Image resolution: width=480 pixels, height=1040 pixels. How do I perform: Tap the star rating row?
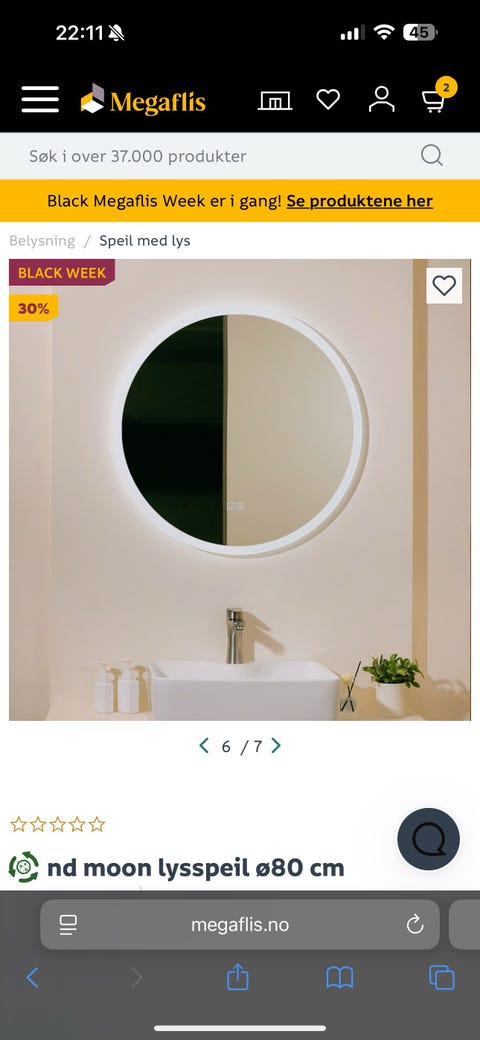click(x=58, y=824)
